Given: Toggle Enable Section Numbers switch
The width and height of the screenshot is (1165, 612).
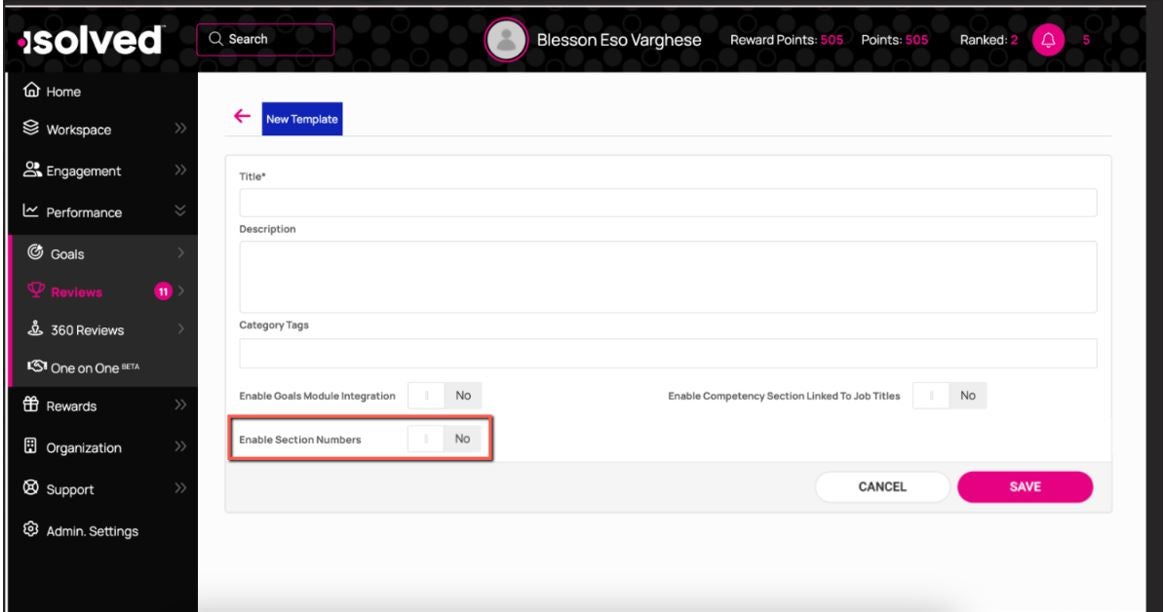Looking at the screenshot, I should coord(444,439).
